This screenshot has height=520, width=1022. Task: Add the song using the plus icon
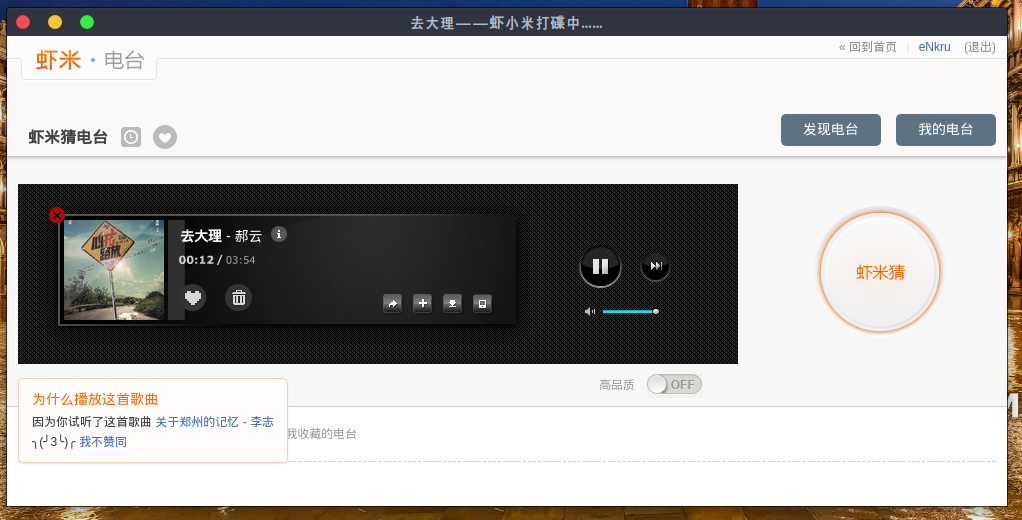422,303
